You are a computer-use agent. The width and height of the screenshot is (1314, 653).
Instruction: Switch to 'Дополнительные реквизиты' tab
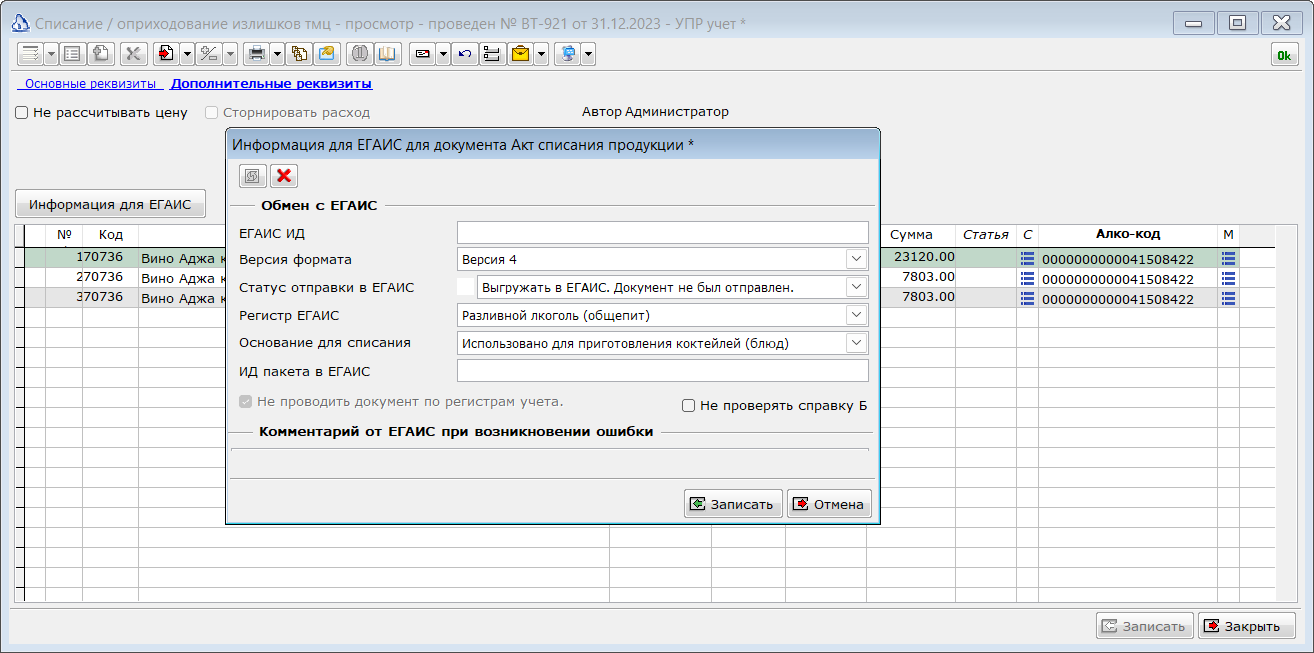pyautogui.click(x=271, y=84)
